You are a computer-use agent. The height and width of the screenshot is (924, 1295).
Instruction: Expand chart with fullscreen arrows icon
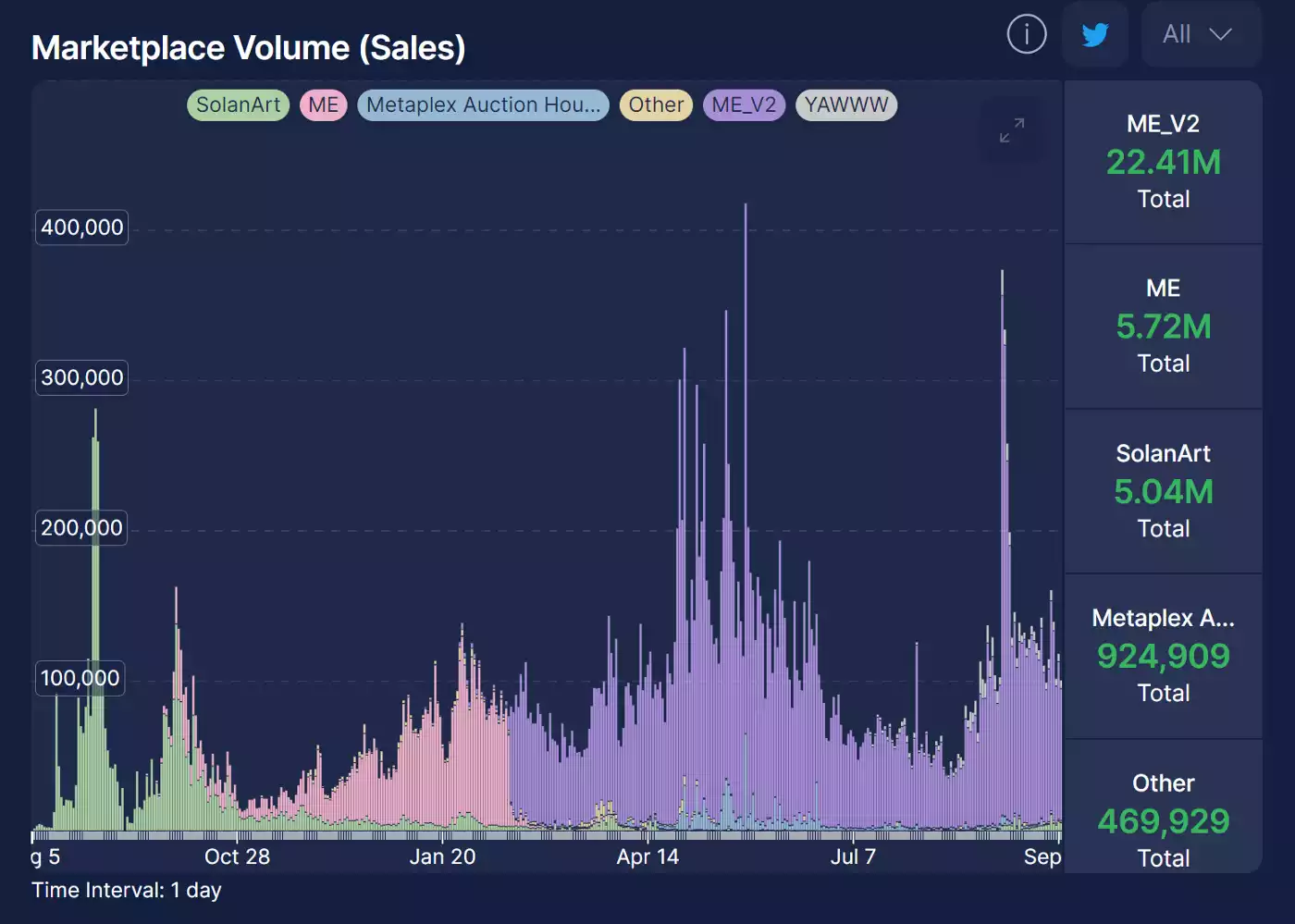[x=1012, y=130]
